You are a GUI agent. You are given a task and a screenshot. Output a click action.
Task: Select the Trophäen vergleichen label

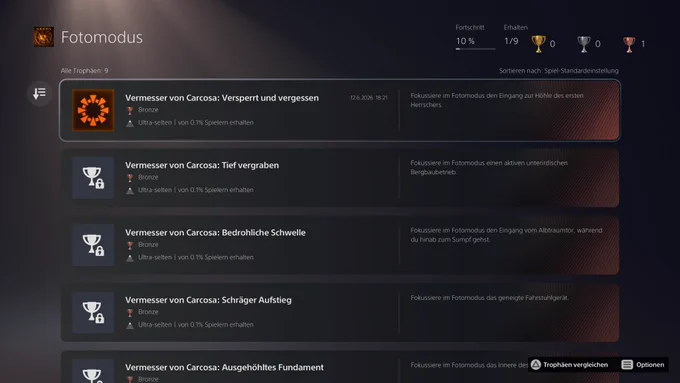coord(575,365)
